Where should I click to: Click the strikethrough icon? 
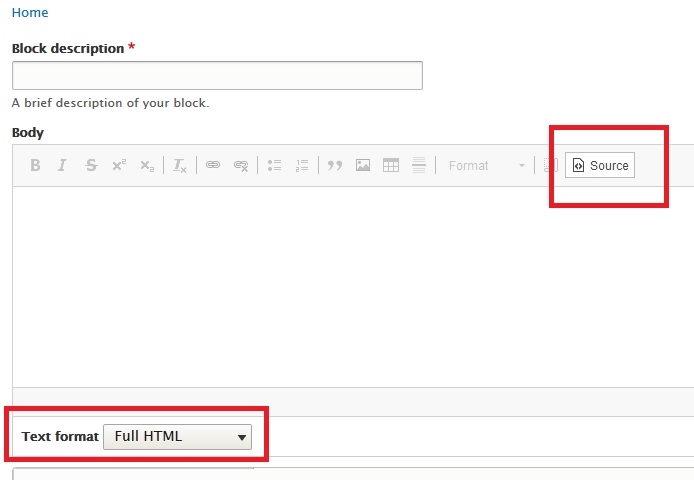(91, 166)
